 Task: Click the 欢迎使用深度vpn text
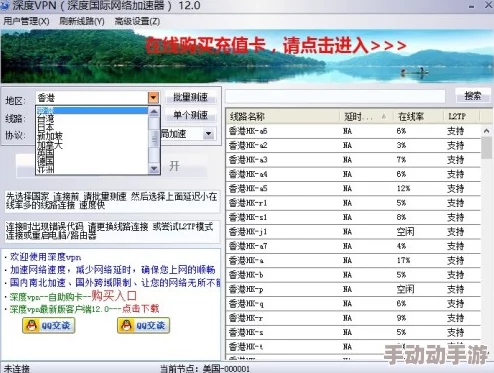coord(45,257)
